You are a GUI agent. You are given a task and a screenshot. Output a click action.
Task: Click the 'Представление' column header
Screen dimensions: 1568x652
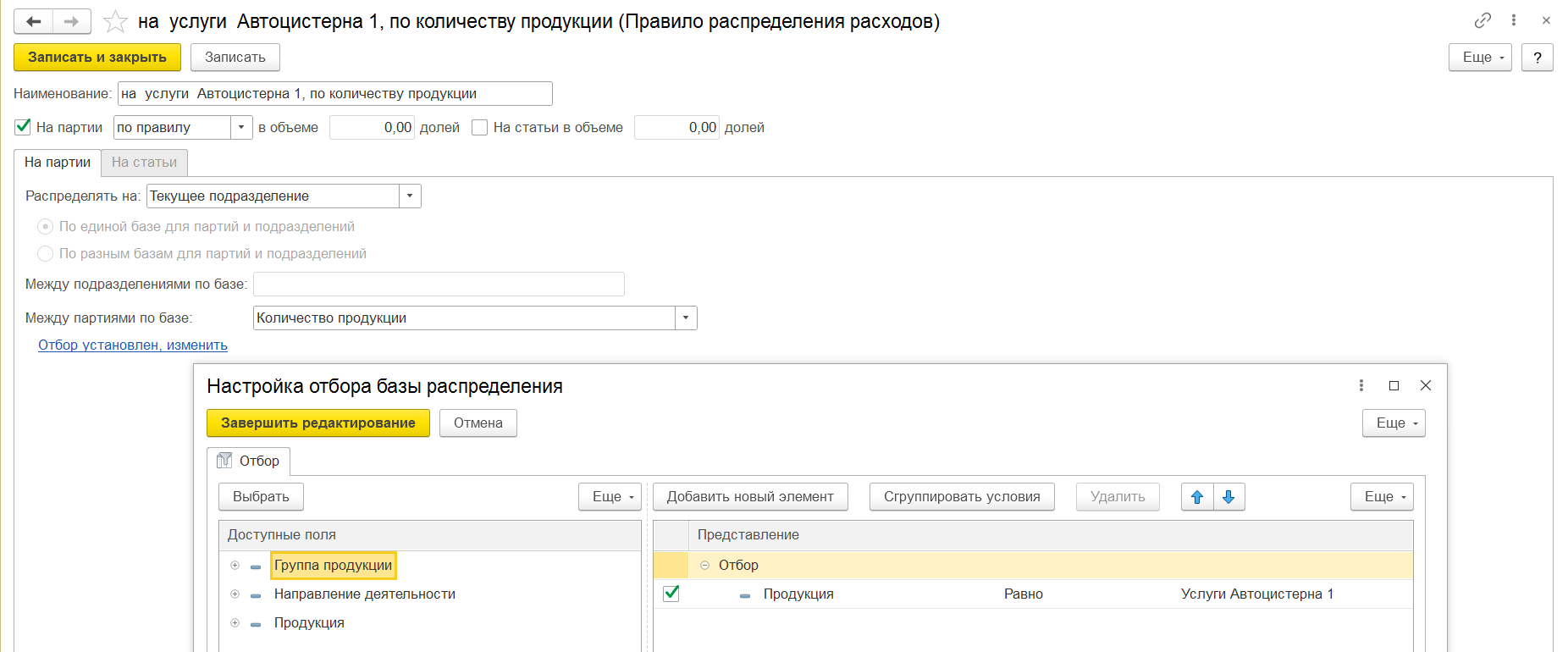[x=1051, y=535]
